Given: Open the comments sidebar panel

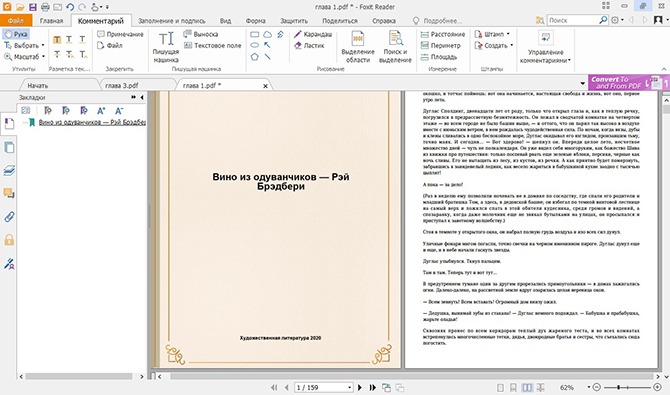Looking at the screenshot, I should click(9, 194).
